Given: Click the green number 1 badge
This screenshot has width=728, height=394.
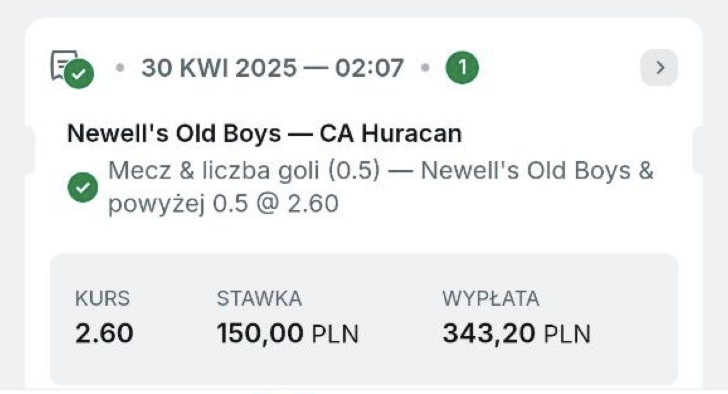Looking at the screenshot, I should click(x=462, y=68).
